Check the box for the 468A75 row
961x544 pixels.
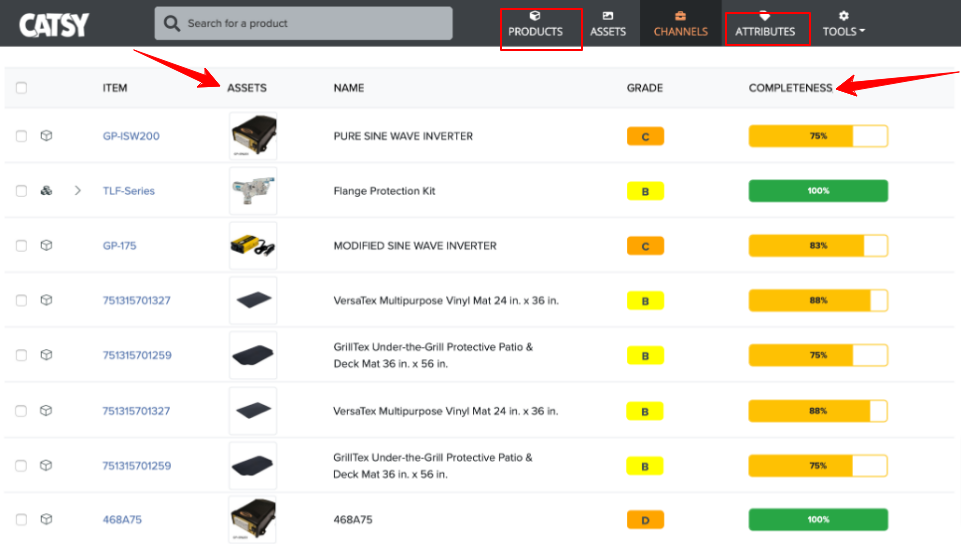[21, 519]
